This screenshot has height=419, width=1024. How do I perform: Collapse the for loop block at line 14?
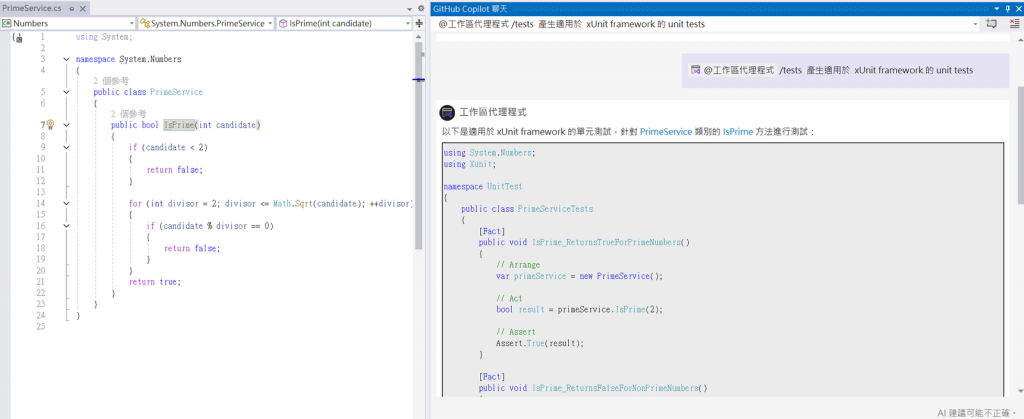coord(67,204)
